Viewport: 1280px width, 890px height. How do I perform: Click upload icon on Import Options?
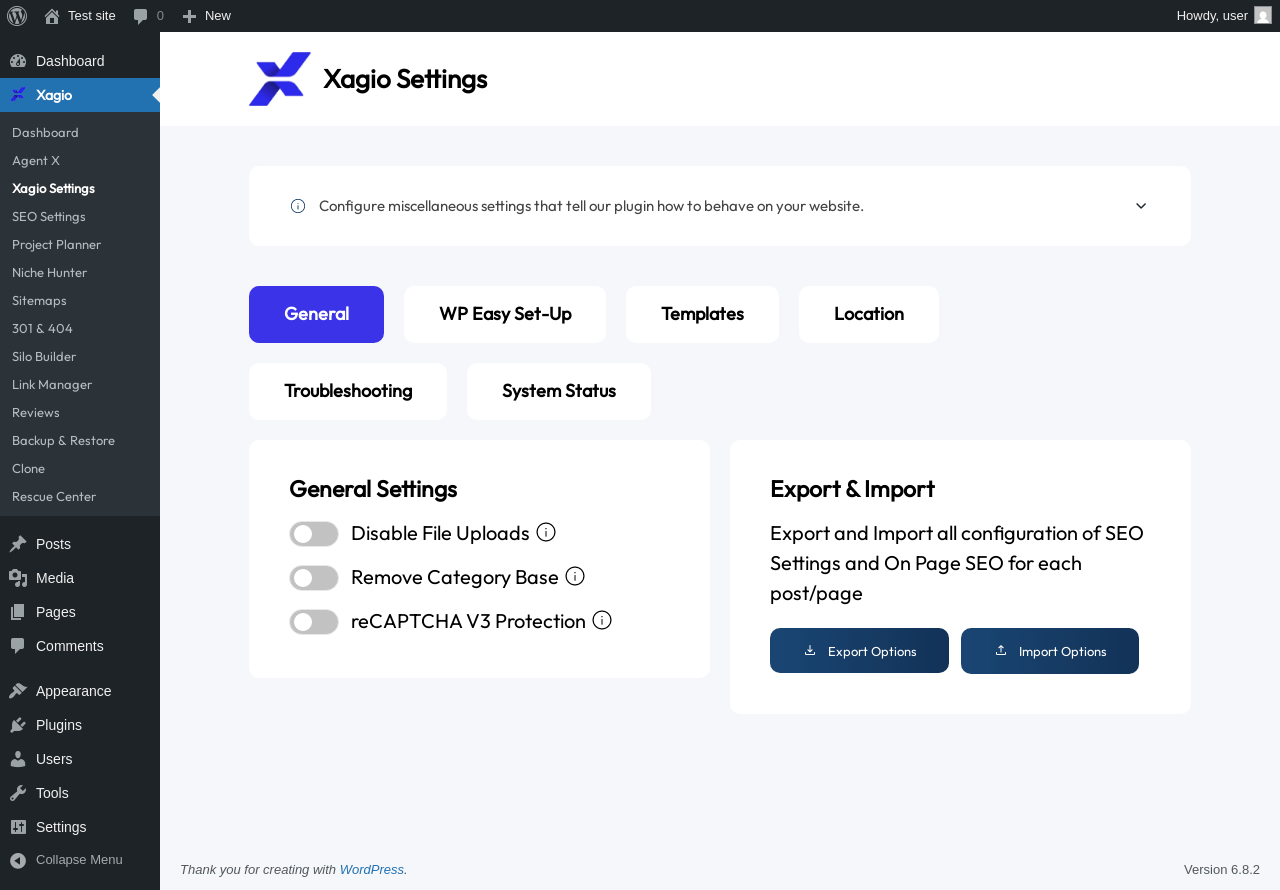click(x=1001, y=650)
